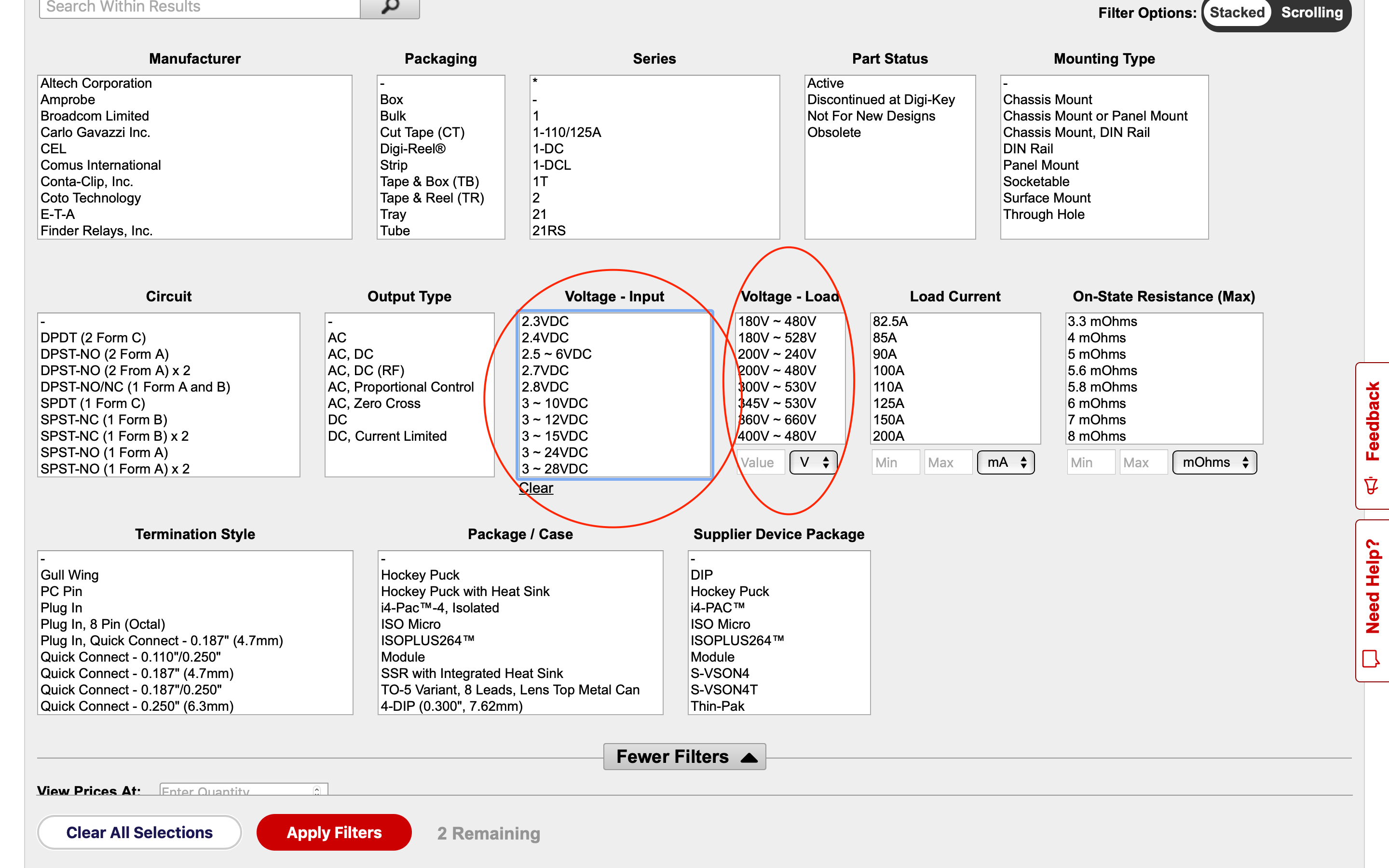Click the Clear link under Voltage Input
Screen dimensions: 1389x868
point(535,488)
